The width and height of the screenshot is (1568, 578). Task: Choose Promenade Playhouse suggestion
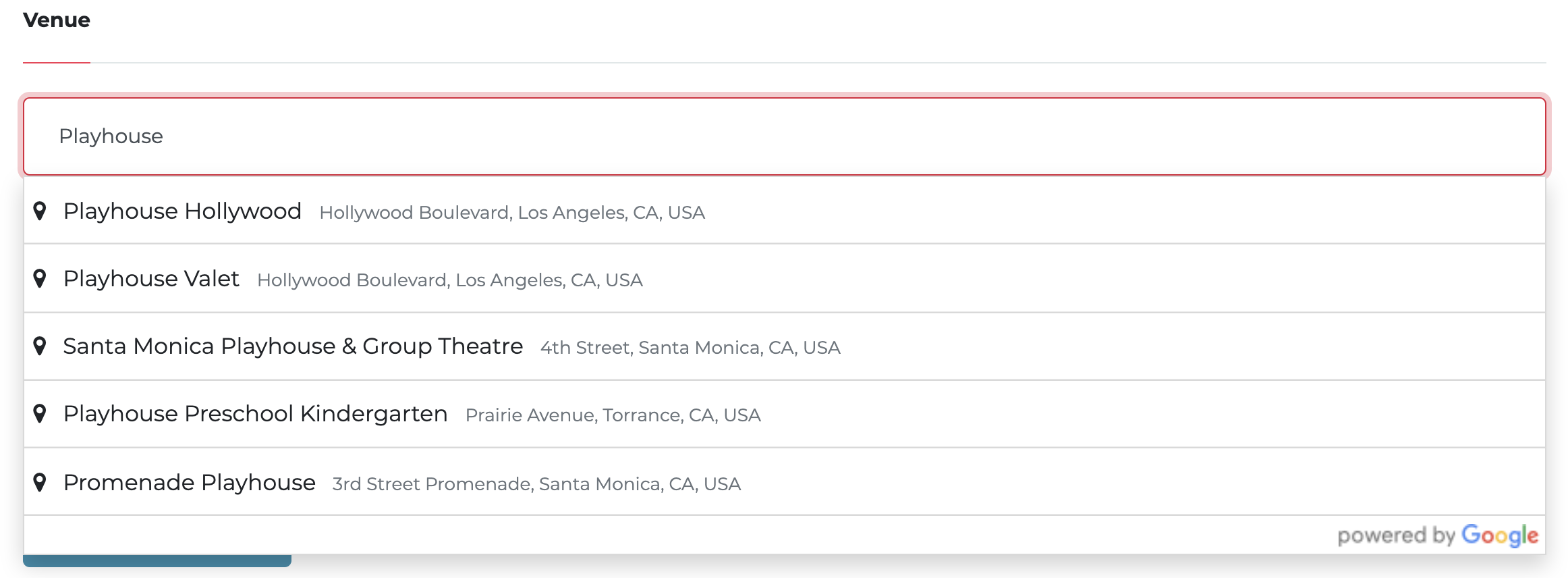pos(785,482)
